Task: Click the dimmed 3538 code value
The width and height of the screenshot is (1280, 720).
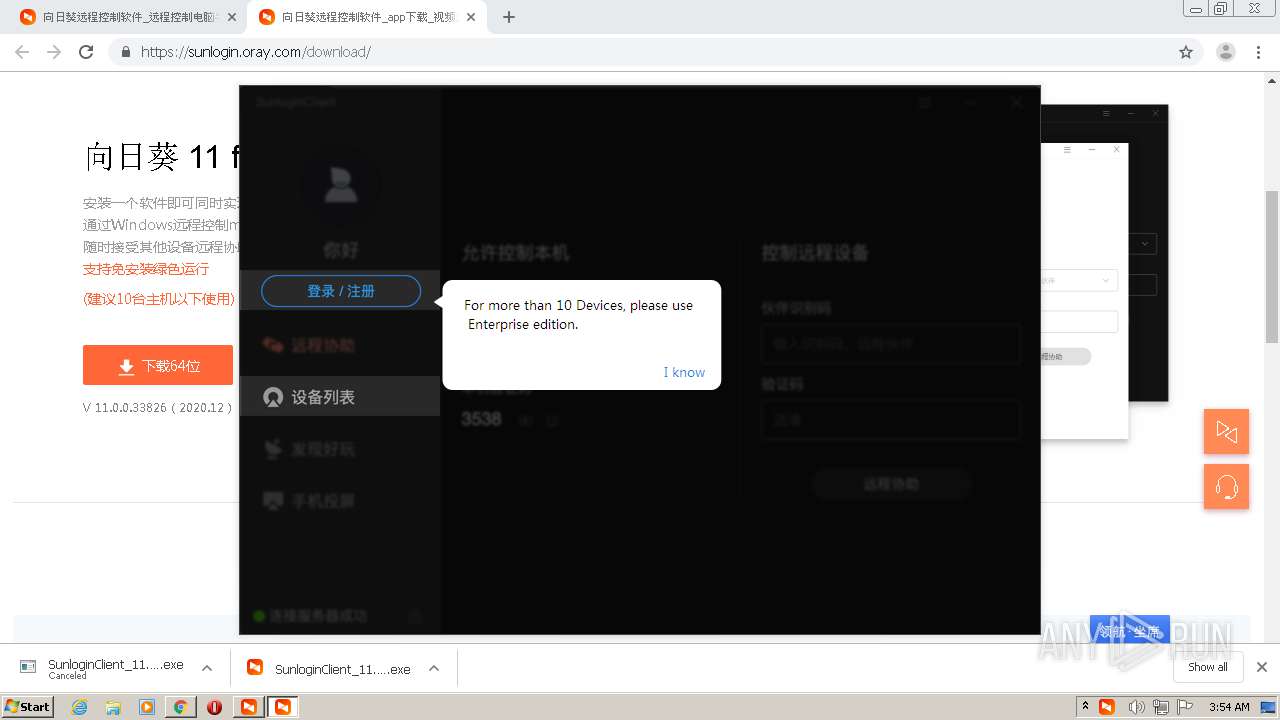Action: [481, 419]
